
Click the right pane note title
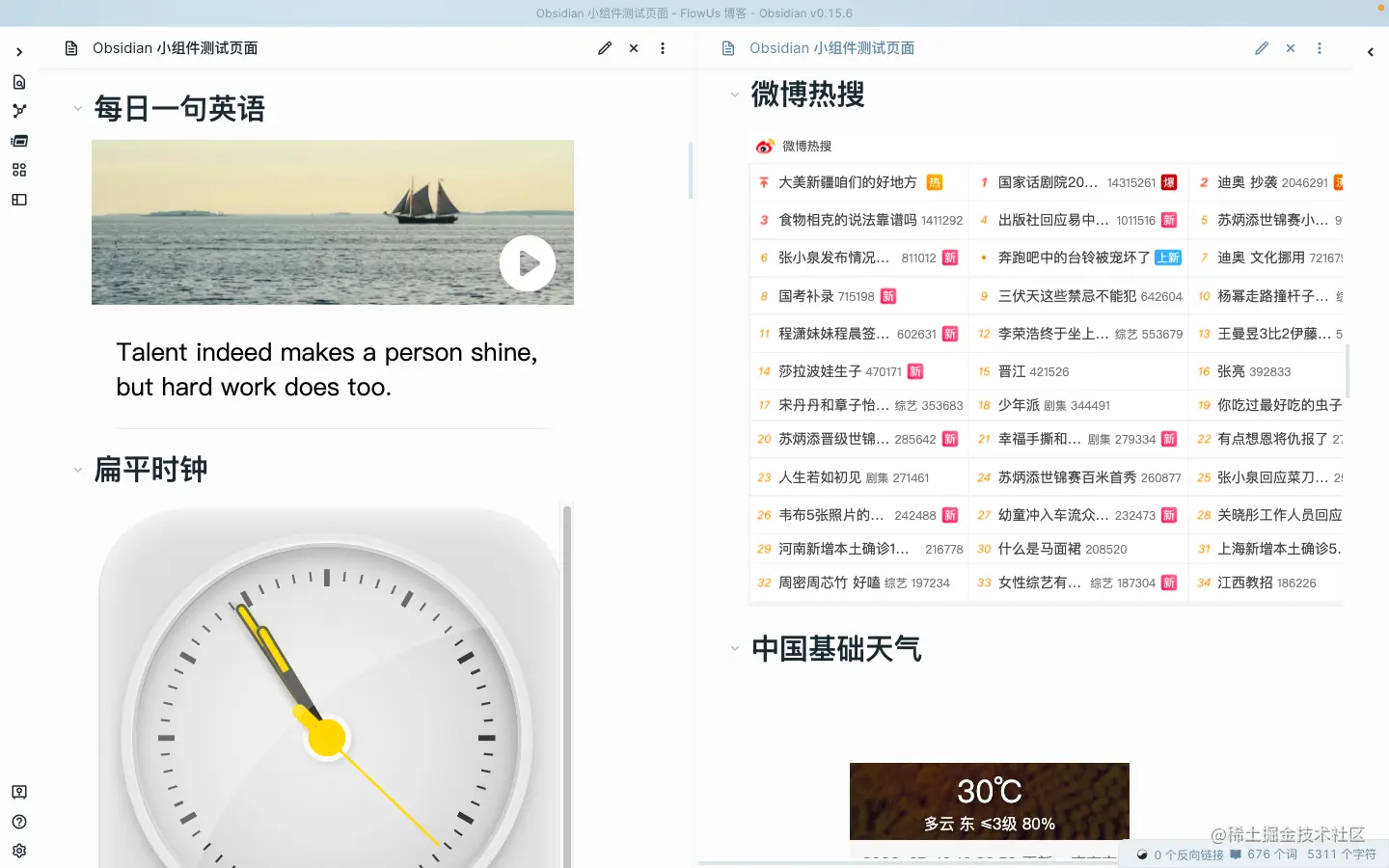[x=832, y=48]
